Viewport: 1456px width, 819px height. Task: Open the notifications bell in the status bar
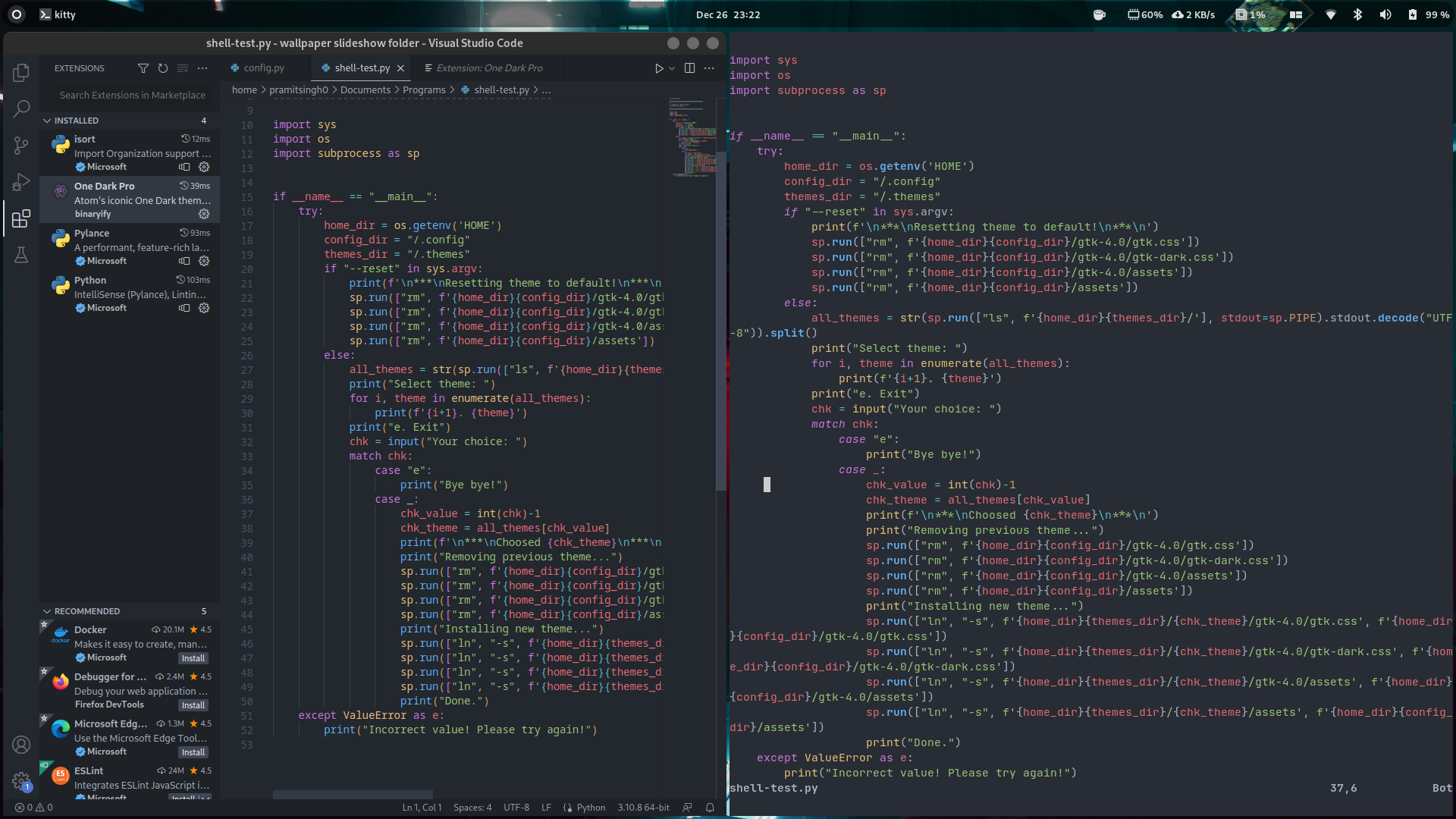tap(710, 808)
